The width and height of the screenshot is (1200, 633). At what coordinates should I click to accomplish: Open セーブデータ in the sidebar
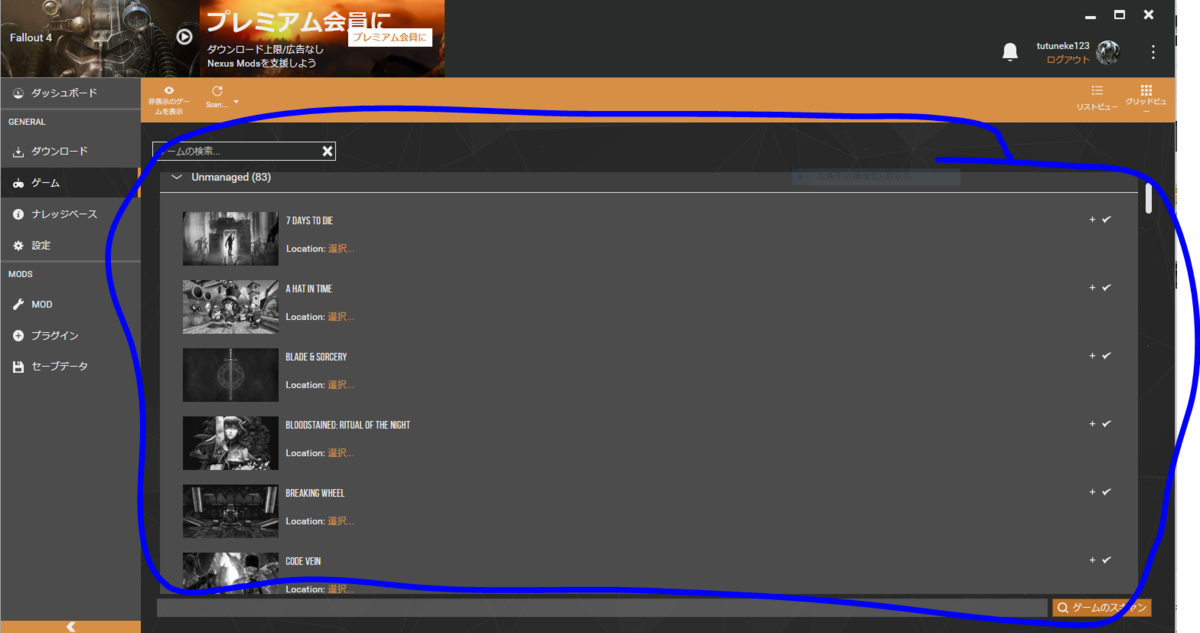70,367
